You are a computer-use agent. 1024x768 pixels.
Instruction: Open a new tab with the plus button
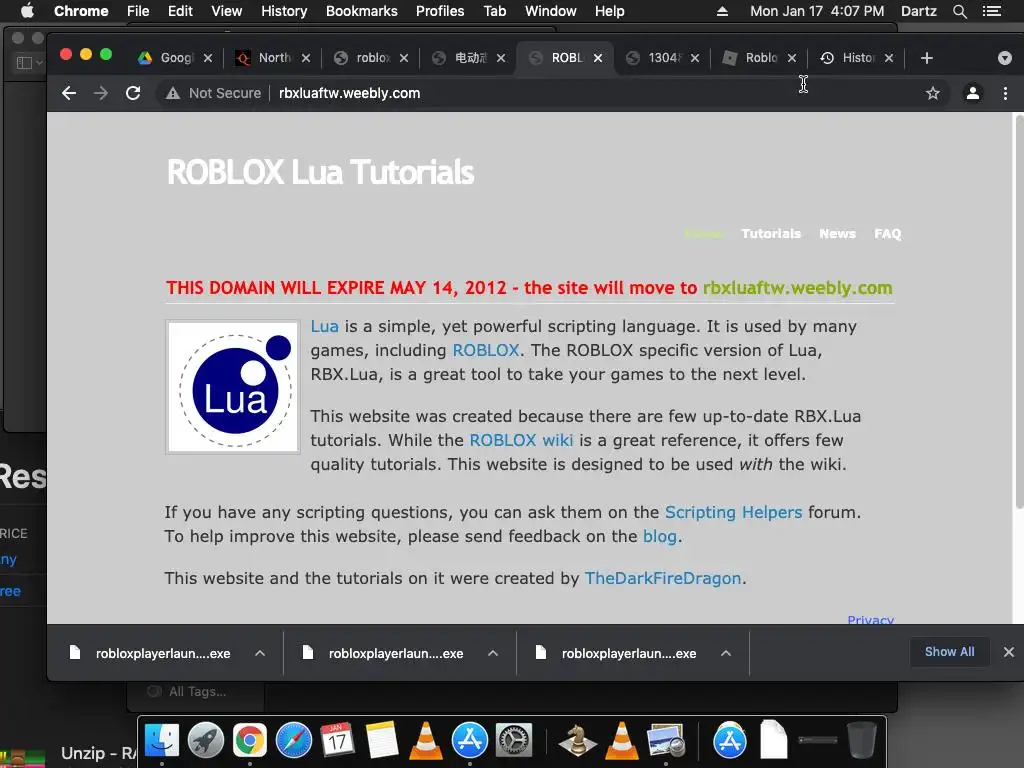(926, 58)
